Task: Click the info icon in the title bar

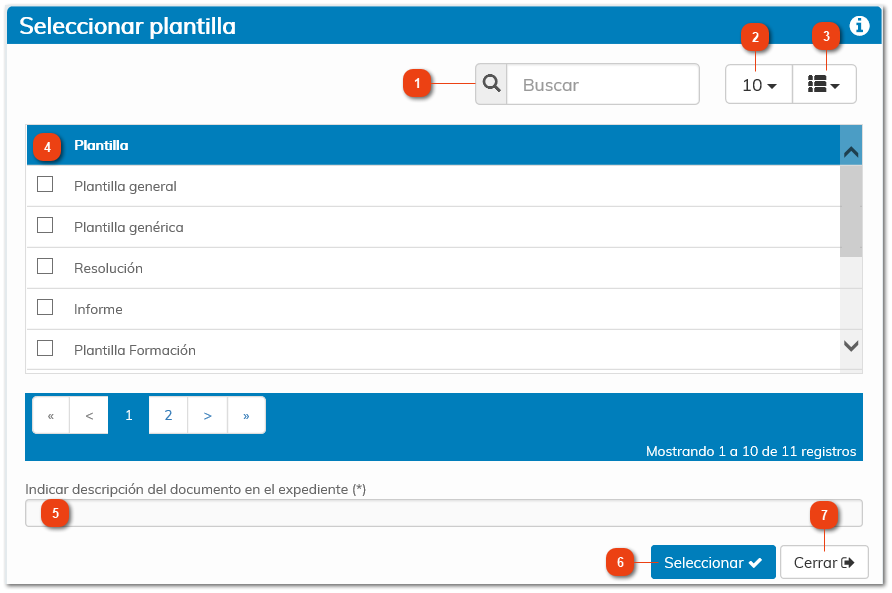Action: [x=859, y=26]
